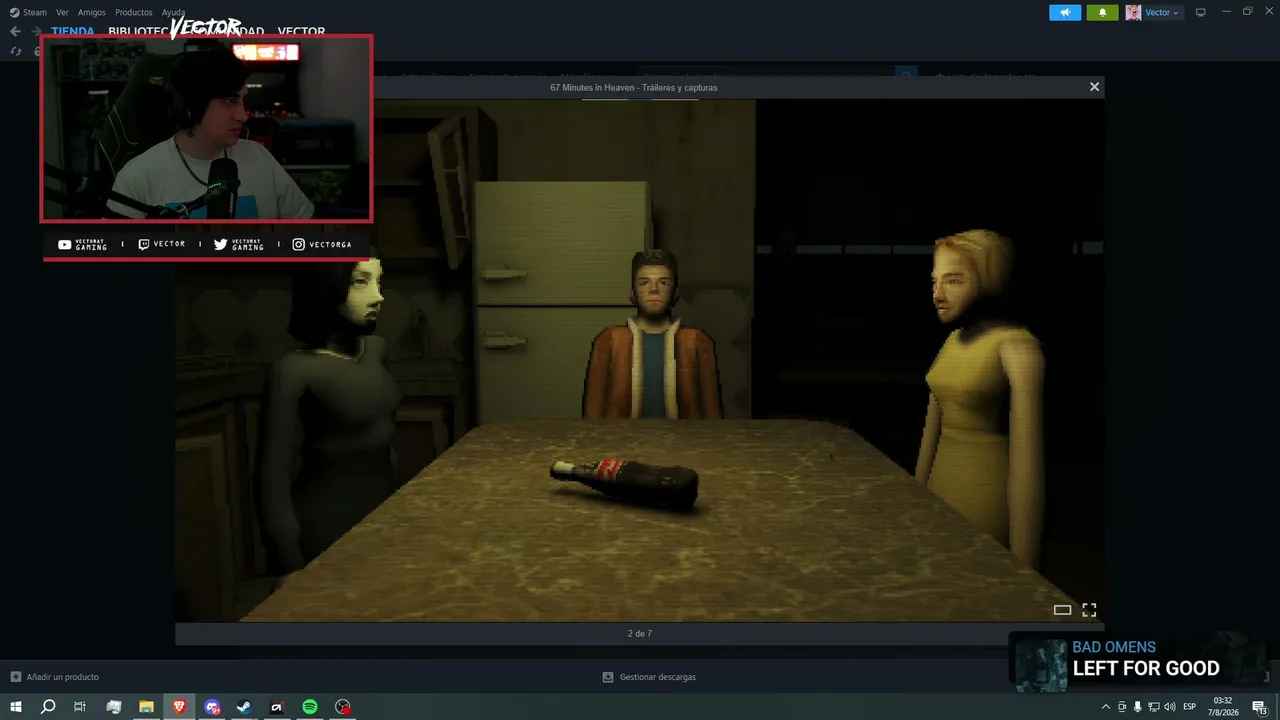Open Task View on the taskbar

pos(80,707)
